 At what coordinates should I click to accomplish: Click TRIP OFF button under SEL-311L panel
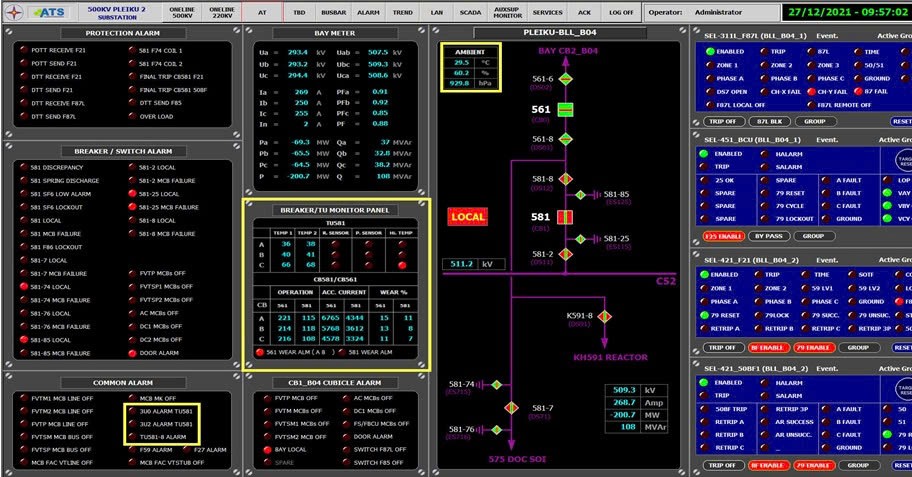722,122
